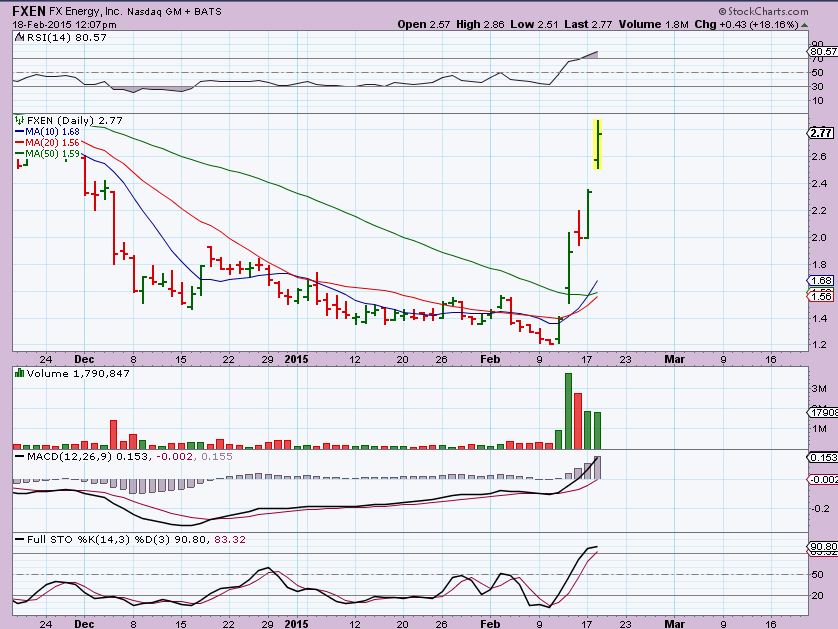The image size is (838, 629).
Task: Click the 2.4 tick on the price axis
Action: coord(819,183)
